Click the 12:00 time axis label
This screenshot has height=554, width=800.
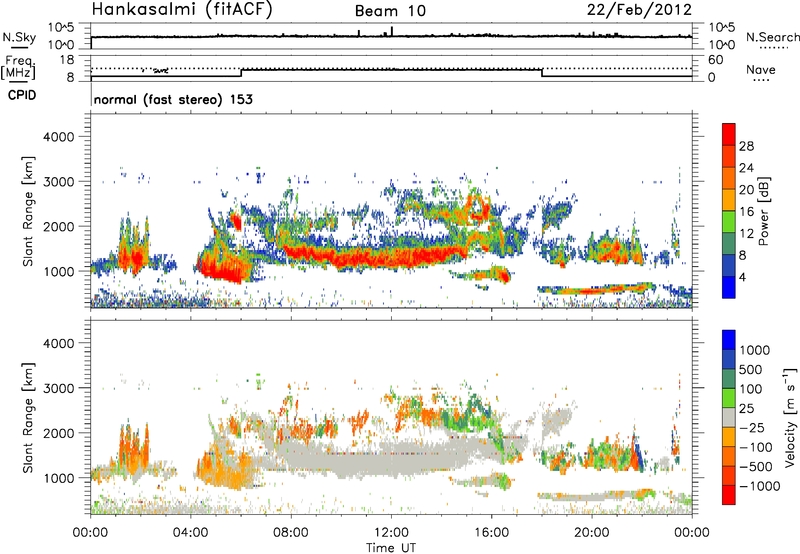pos(391,533)
